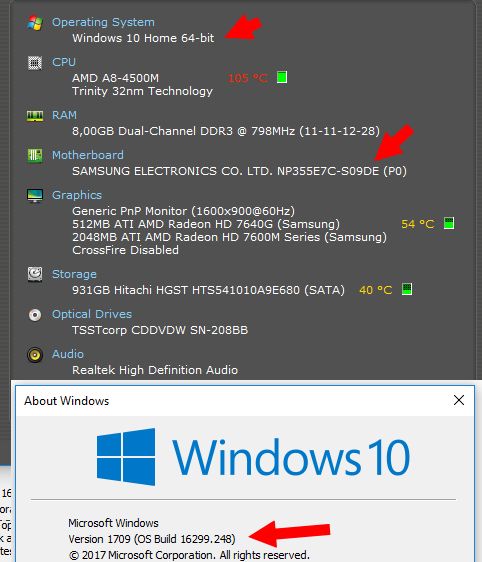482x562 pixels.
Task: Click the Storage hard drive icon
Action: point(35,274)
